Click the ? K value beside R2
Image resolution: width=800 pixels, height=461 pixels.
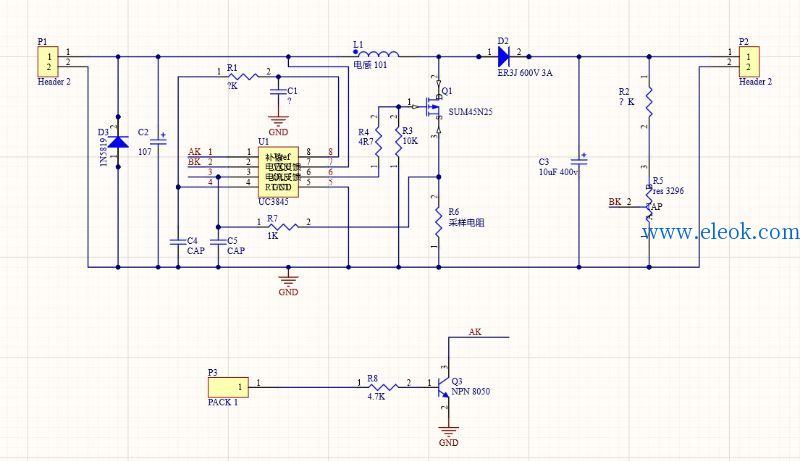click(627, 101)
